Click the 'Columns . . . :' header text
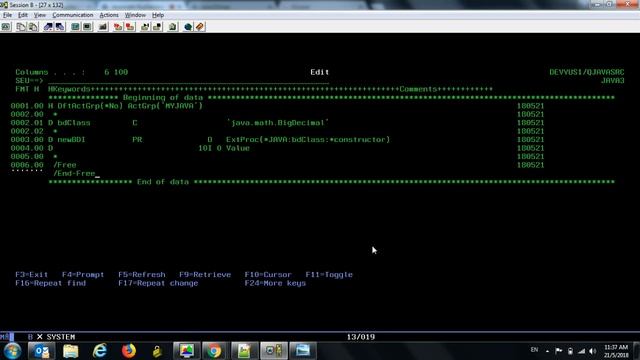640x360 pixels. click(50, 72)
